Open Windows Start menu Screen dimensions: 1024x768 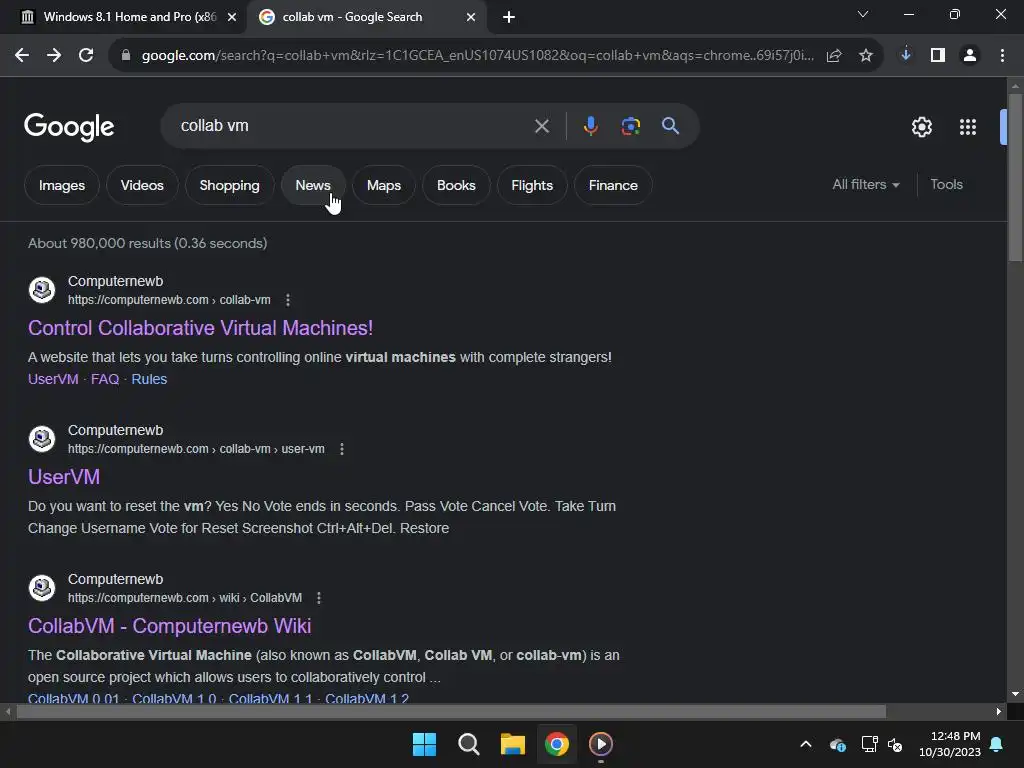click(424, 744)
